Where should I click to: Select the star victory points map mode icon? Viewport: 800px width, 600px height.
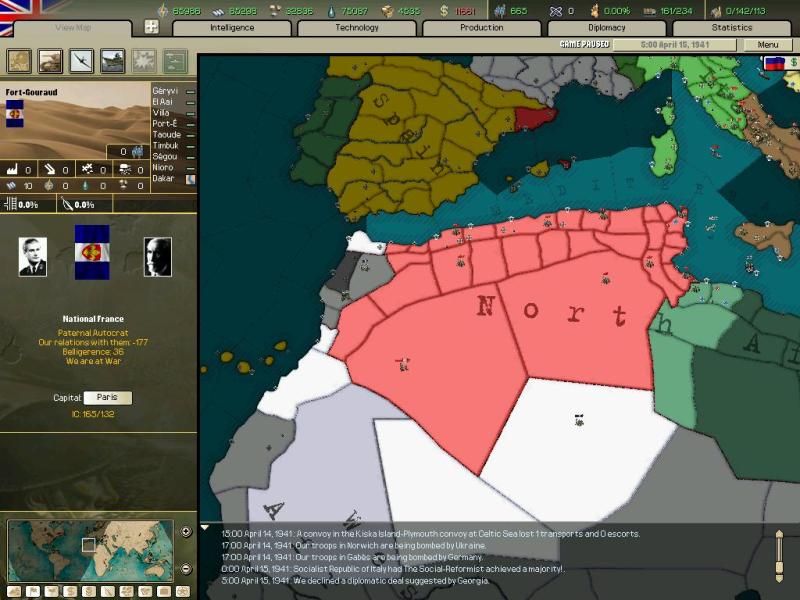click(x=183, y=591)
